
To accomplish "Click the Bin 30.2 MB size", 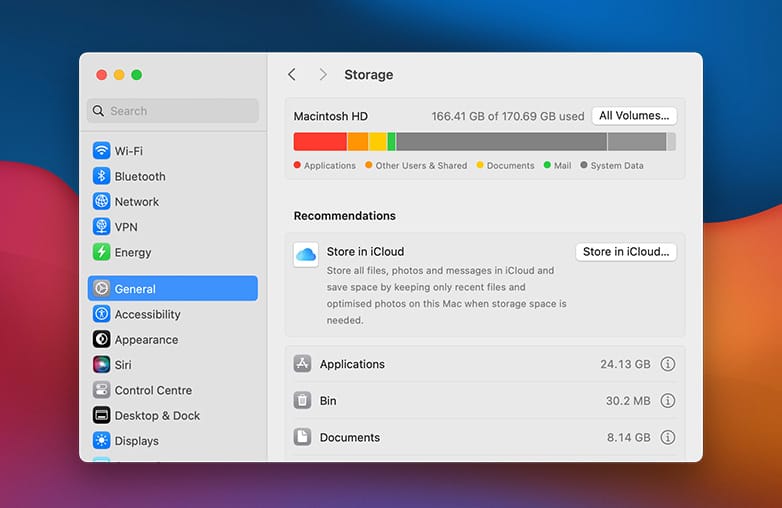I will (x=628, y=400).
